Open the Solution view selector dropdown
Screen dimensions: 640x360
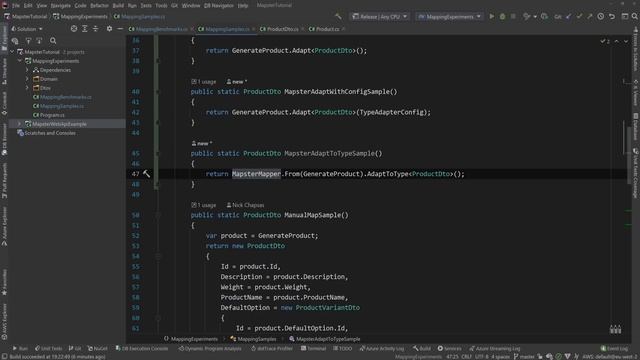(x=27, y=29)
